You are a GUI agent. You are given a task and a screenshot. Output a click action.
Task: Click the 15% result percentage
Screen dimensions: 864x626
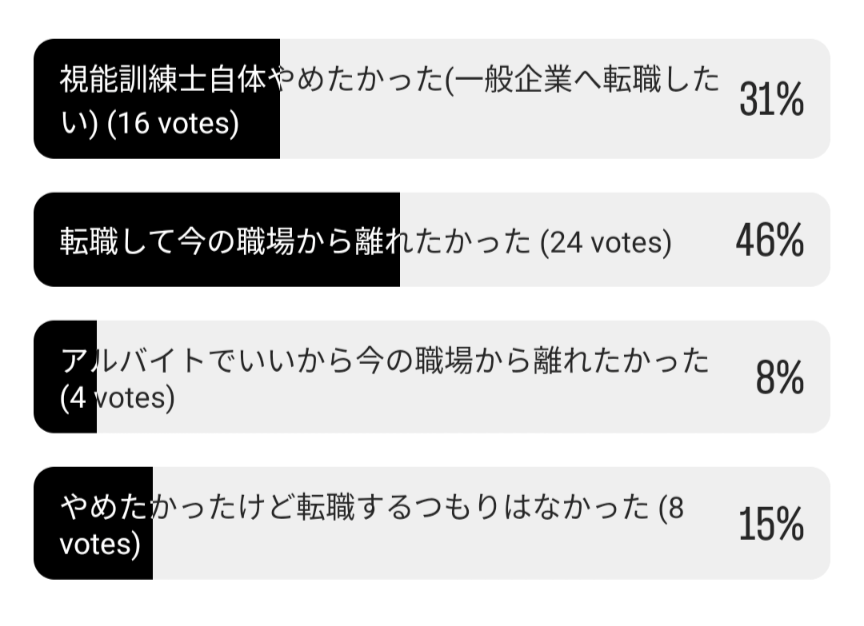click(x=771, y=524)
